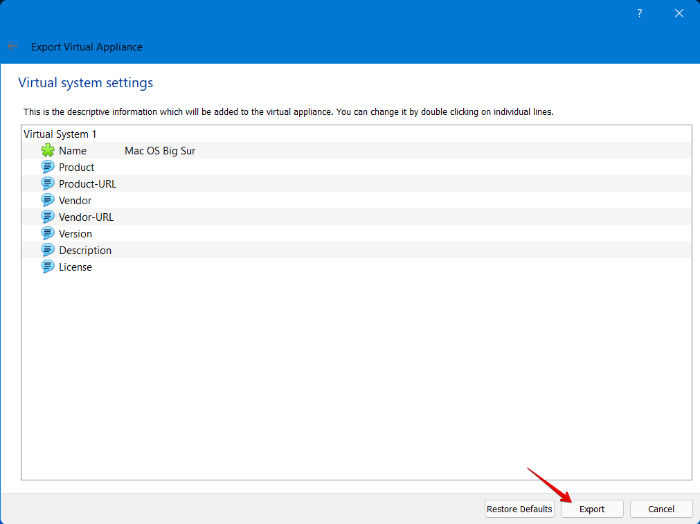Click the speech bubble icon beside Description
Image resolution: width=700 pixels, height=524 pixels.
click(x=48, y=250)
